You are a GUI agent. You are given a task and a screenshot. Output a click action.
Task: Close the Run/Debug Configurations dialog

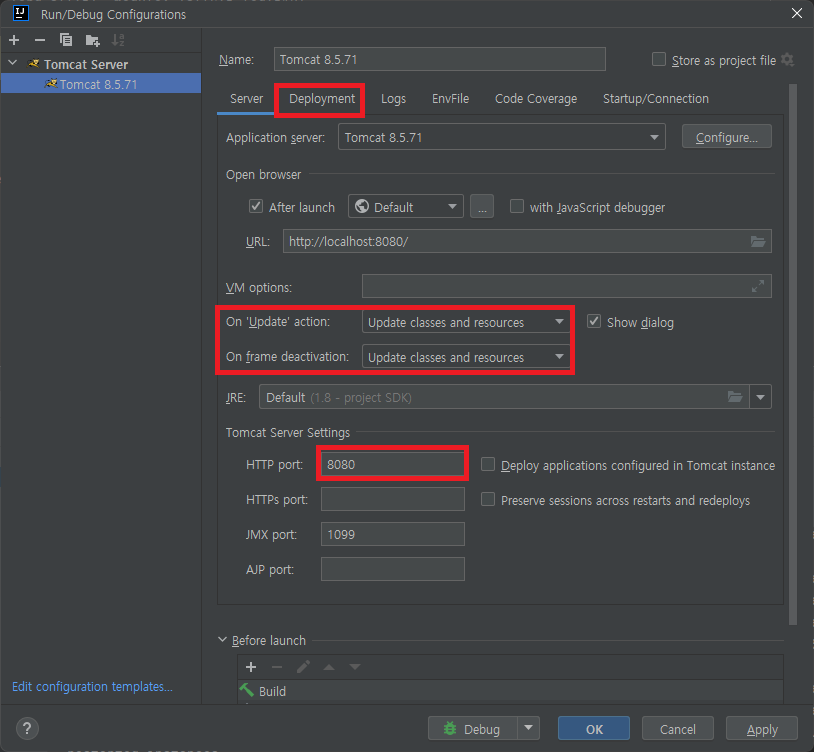797,13
